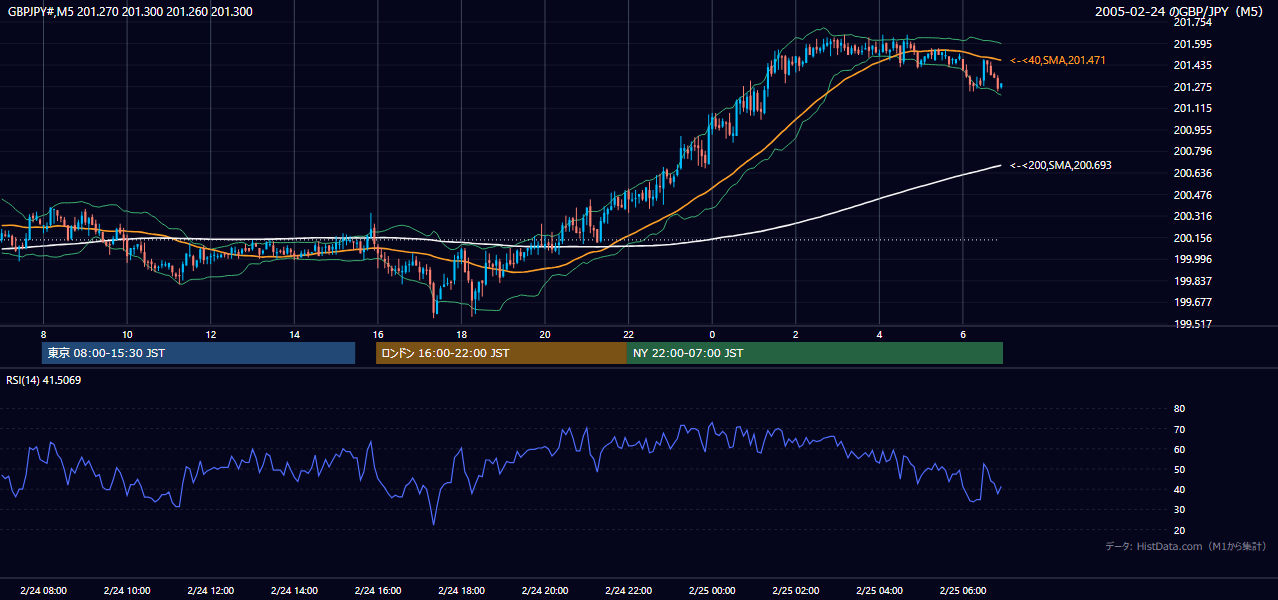
Task: Click the 2/25 04:00 time label
Action: (x=879, y=590)
